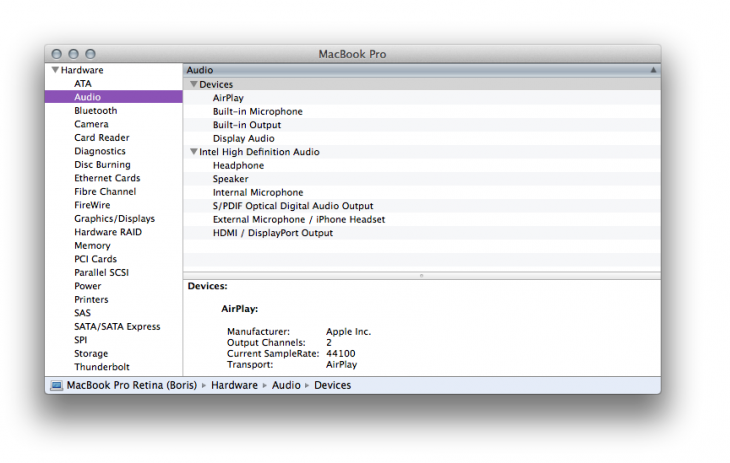Screen dimensions: 730x463
Task: Collapse Intel High Definition Audio group
Action: pyautogui.click(x=194, y=152)
